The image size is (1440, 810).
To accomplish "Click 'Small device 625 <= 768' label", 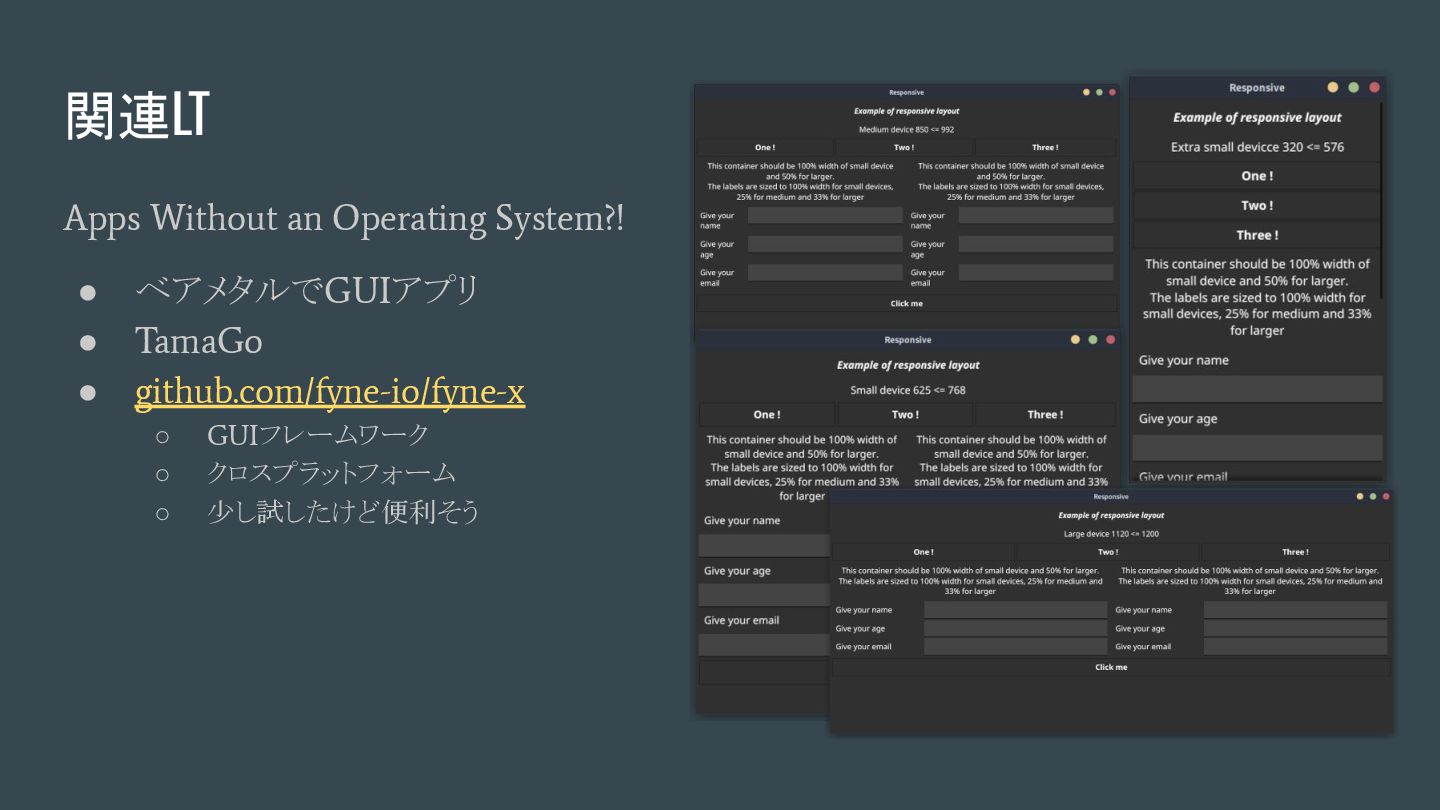I will pos(907,390).
